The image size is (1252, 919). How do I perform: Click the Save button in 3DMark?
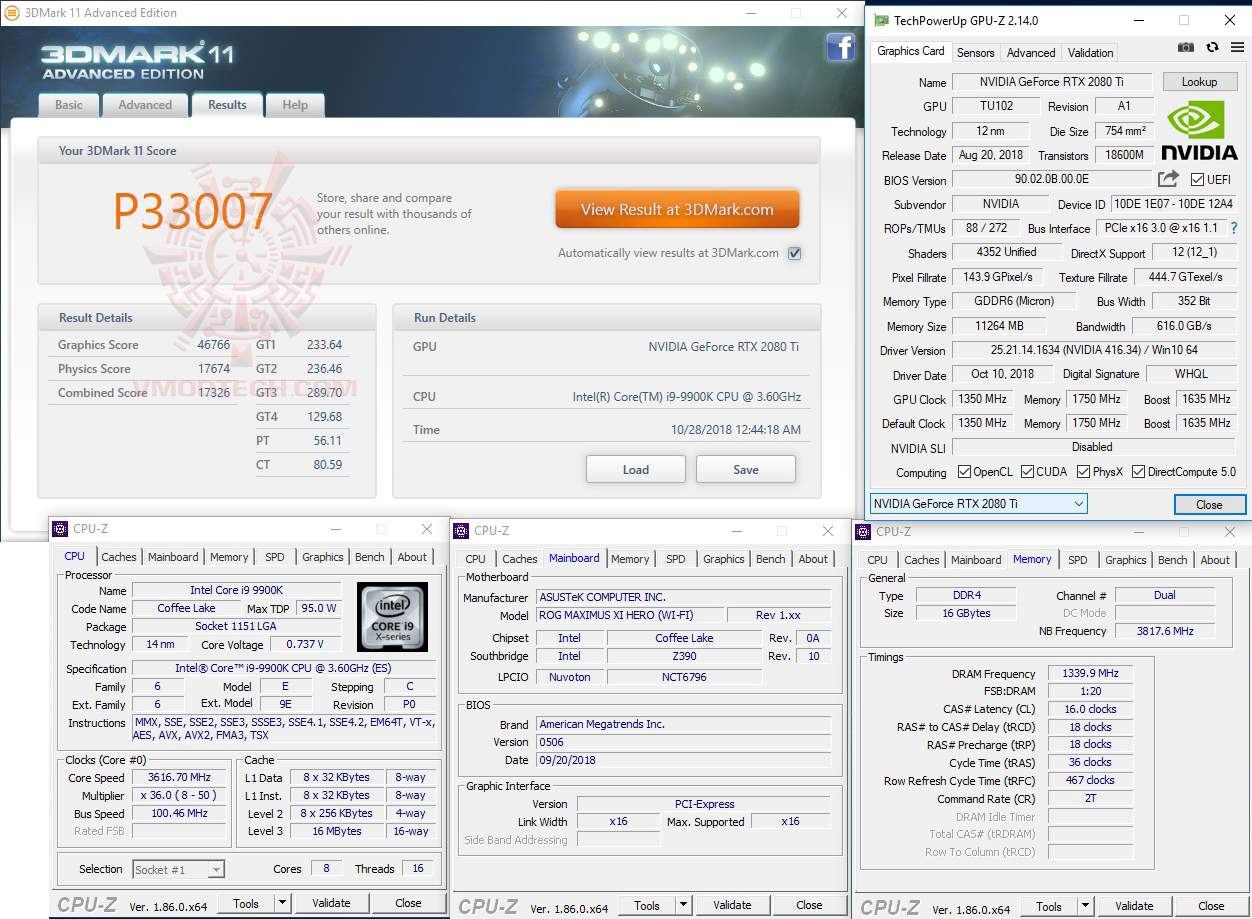746,469
